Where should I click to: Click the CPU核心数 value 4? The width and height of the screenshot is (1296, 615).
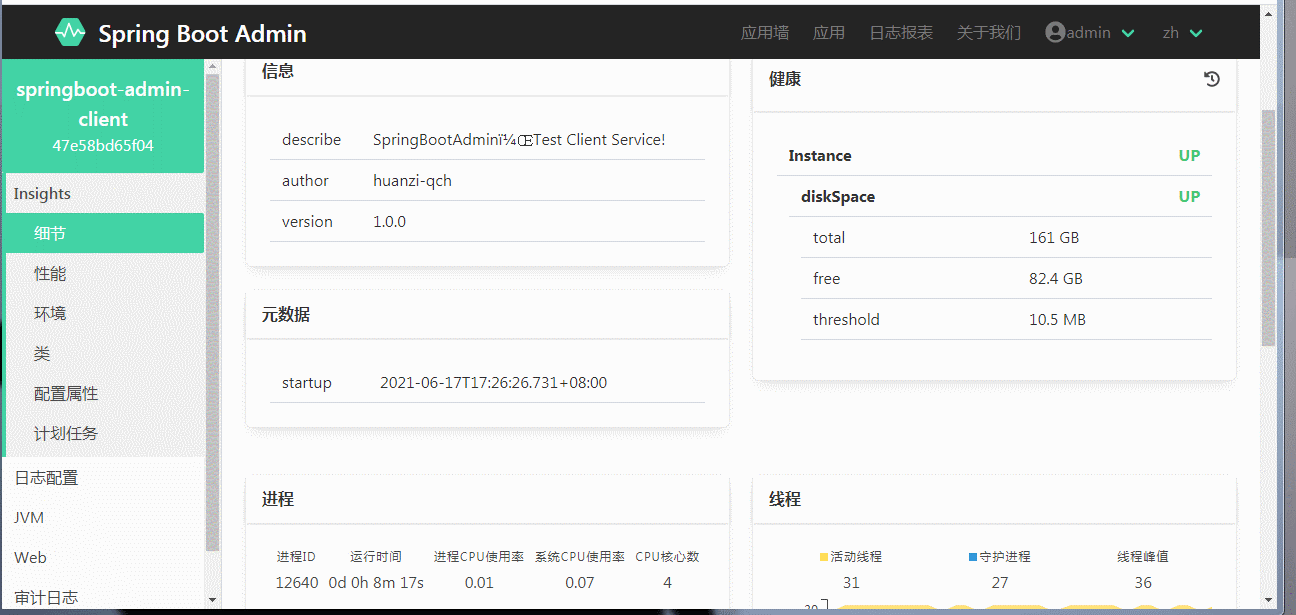(x=667, y=582)
